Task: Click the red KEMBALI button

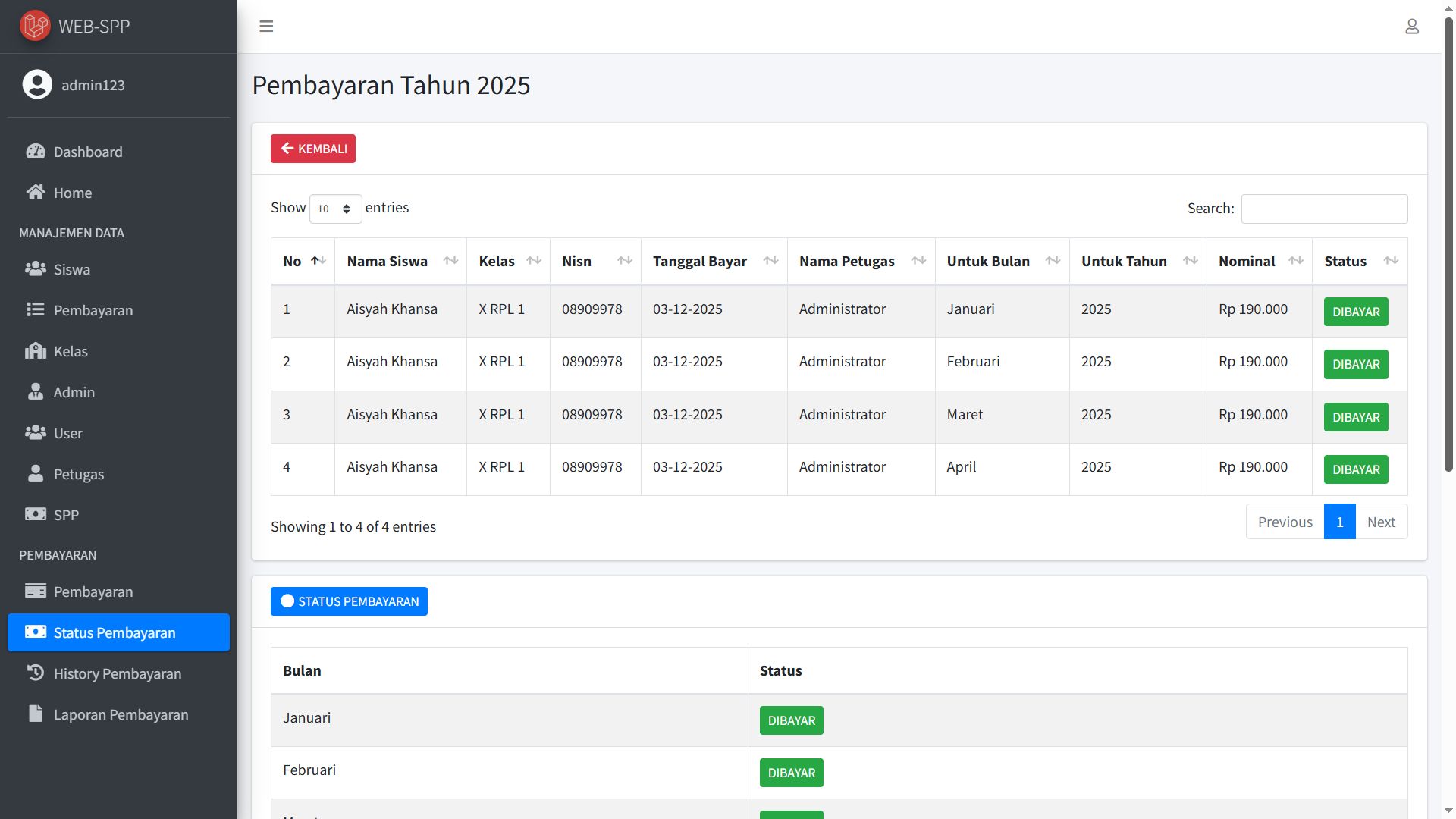Action: (313, 149)
